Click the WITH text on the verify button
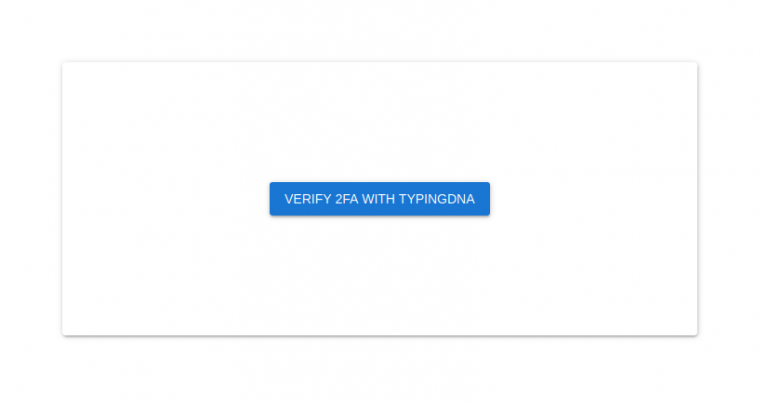The image size is (768, 406). [x=379, y=199]
